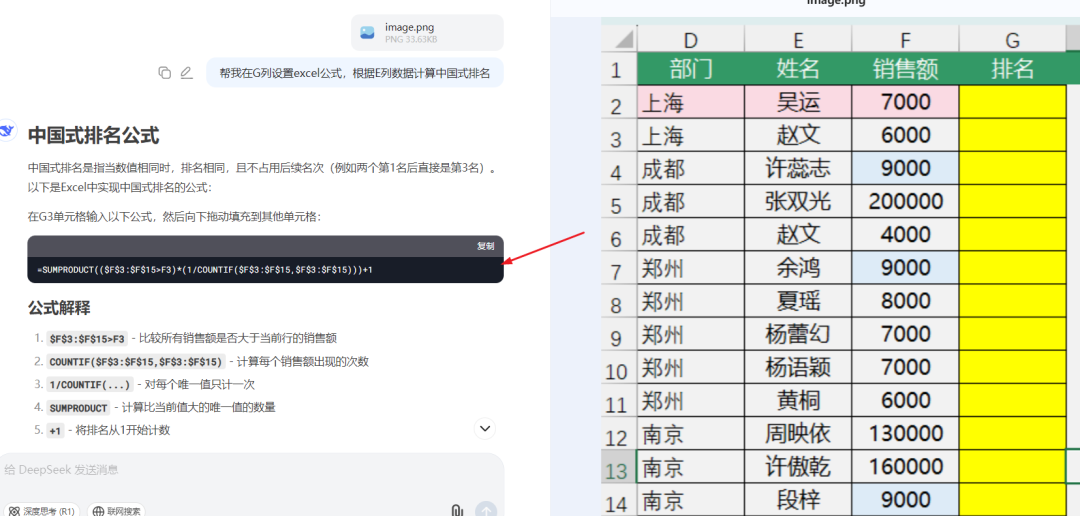This screenshot has width=1080, height=516.
Task: Click the cell with name 许傲乾
Action: pyautogui.click(x=798, y=466)
